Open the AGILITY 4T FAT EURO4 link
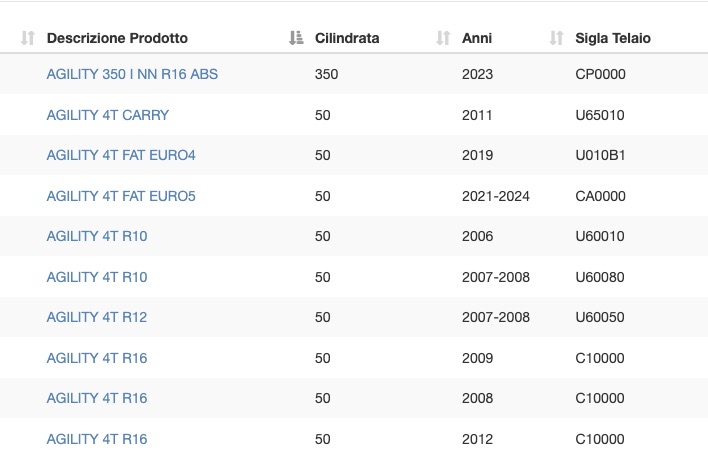The image size is (708, 466). 121,155
